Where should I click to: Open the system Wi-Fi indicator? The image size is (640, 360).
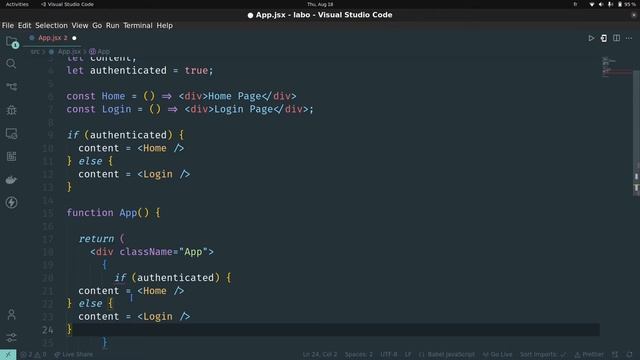click(592, 4)
